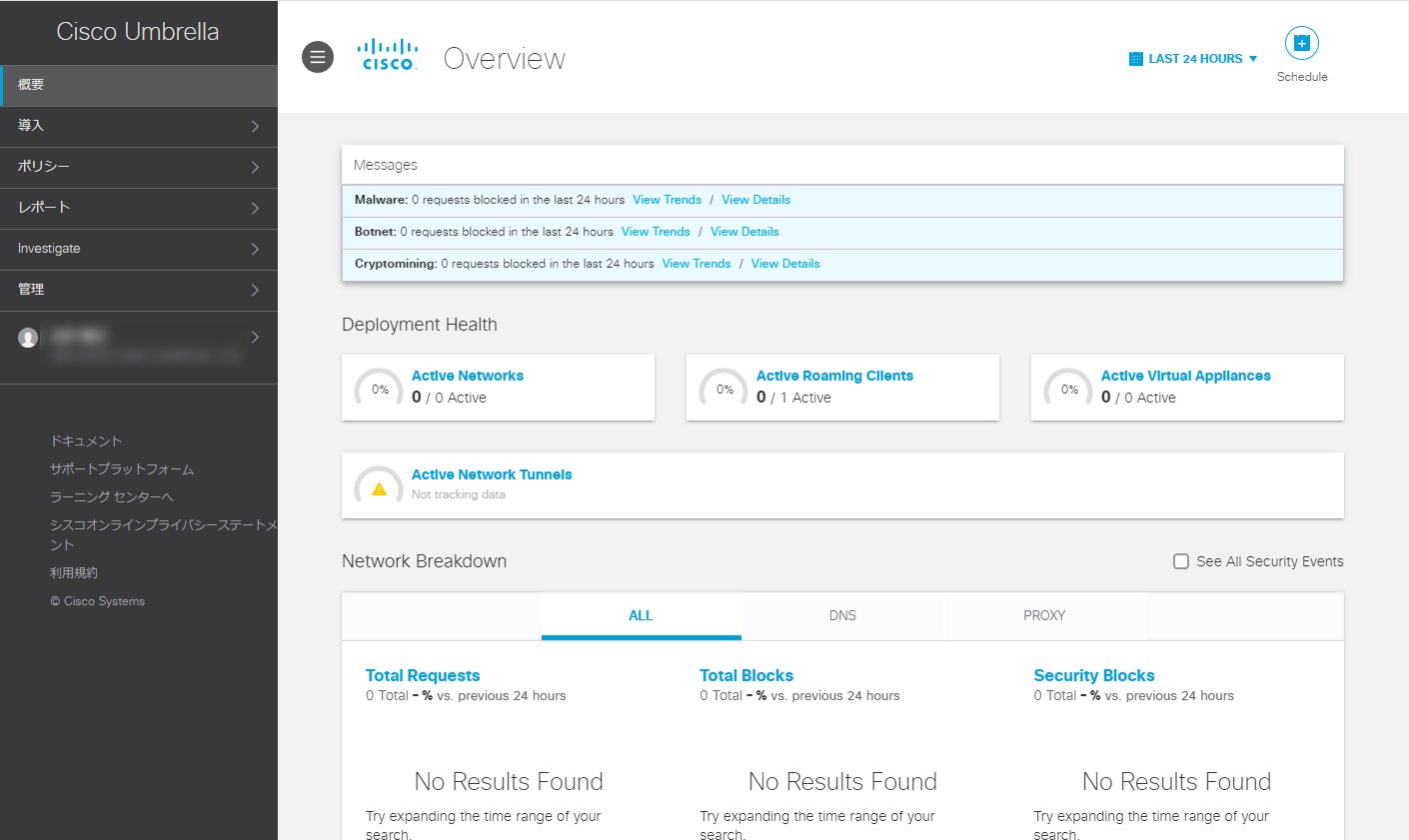Click the Active Virtual Appliances 0% gauge

click(x=1069, y=389)
